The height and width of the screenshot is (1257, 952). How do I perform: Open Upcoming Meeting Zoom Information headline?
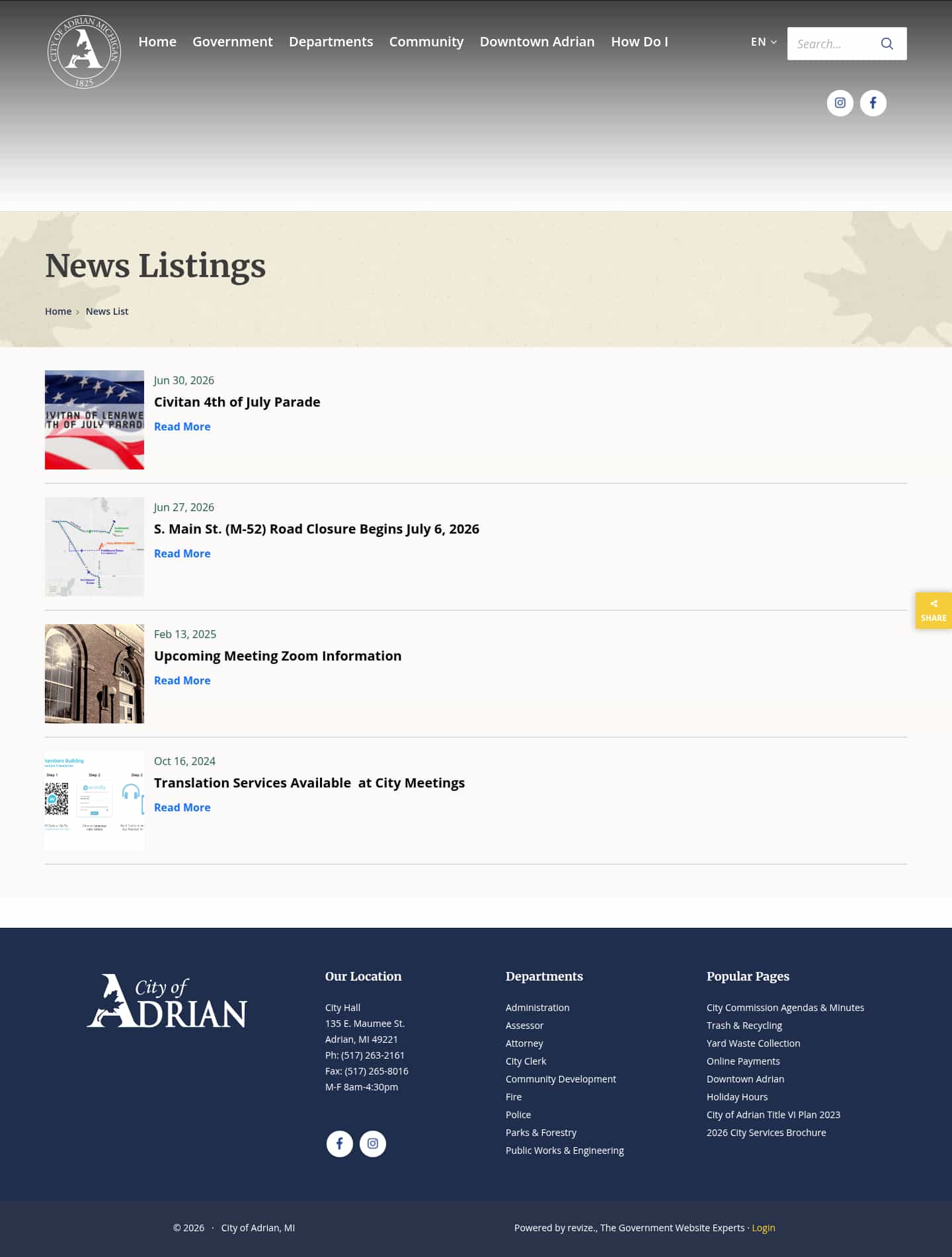(278, 656)
